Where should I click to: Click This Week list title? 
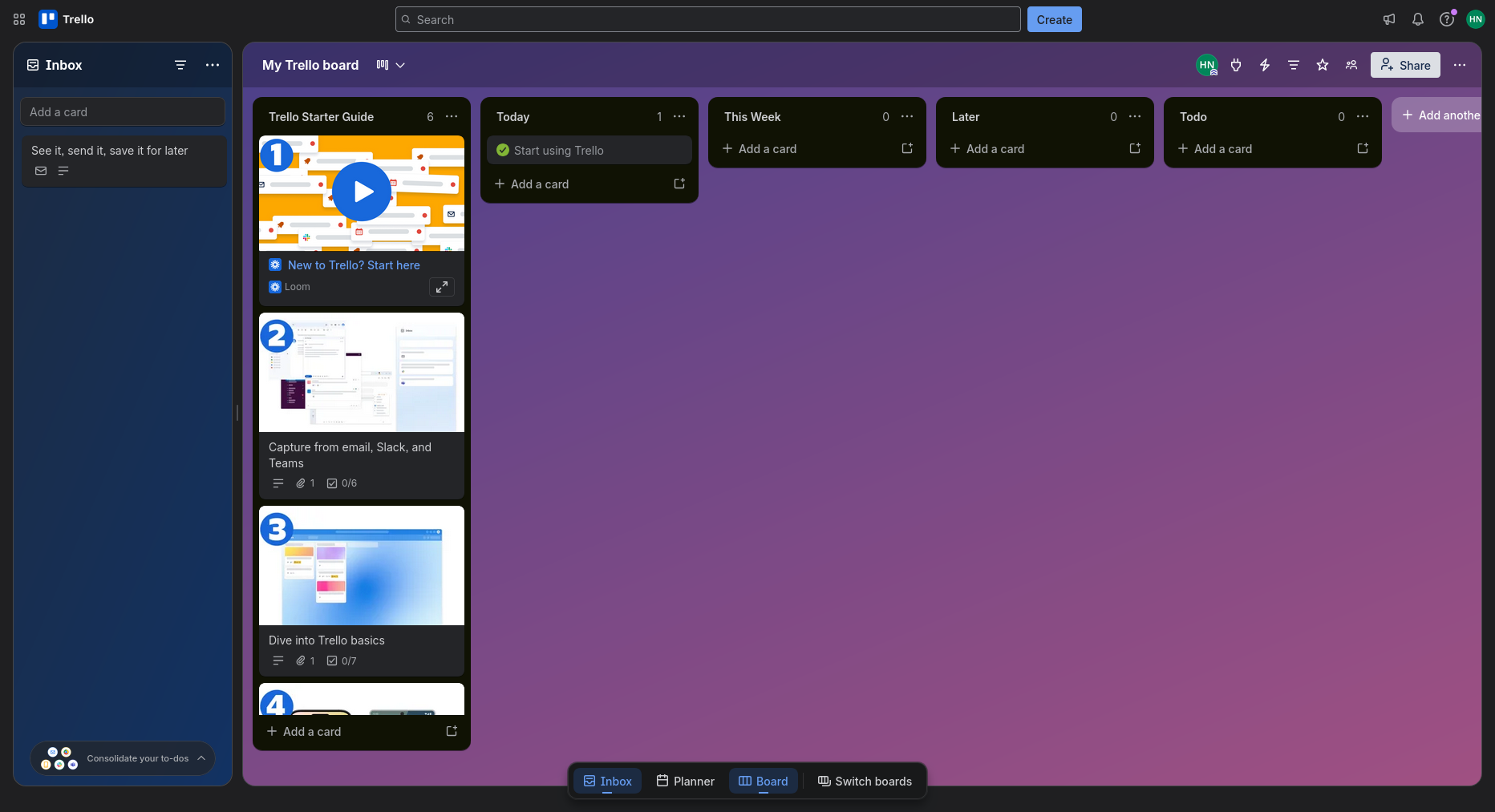click(x=752, y=116)
